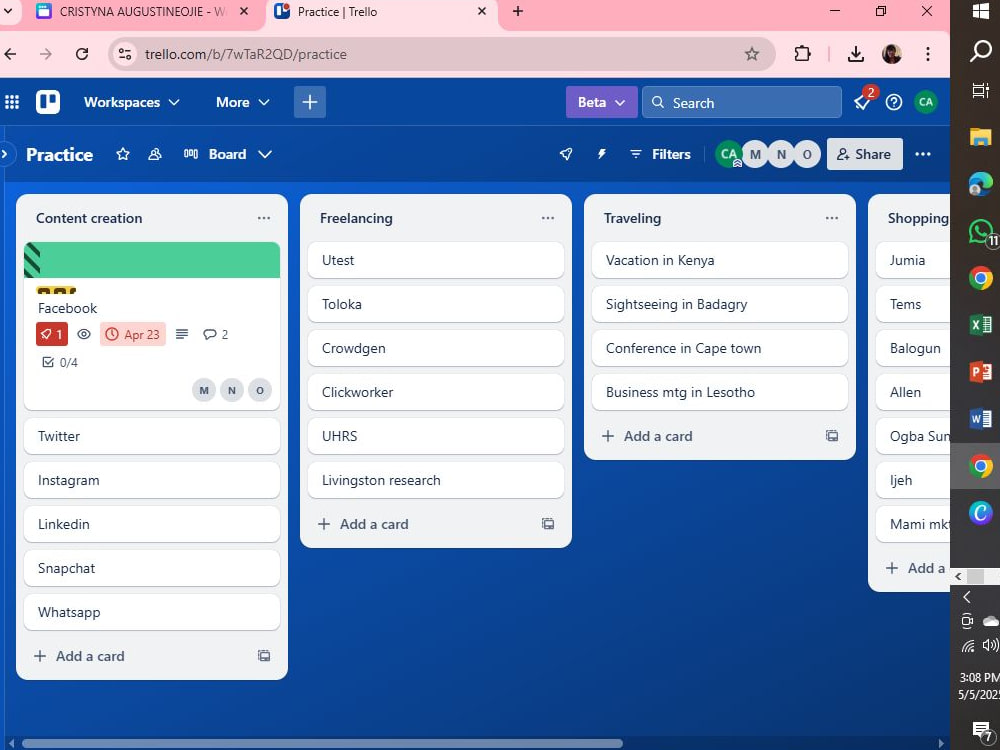Open the help question mark icon
The width and height of the screenshot is (1000, 750).
894,102
